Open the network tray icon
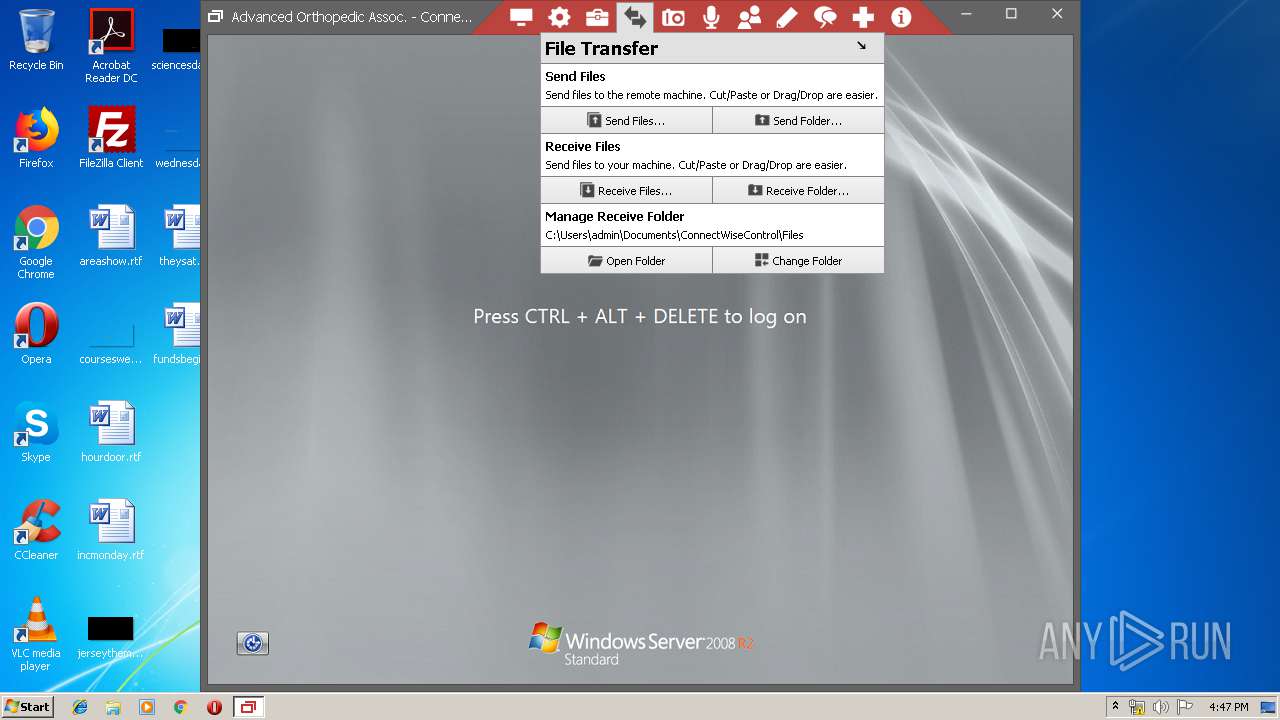The width and height of the screenshot is (1280, 720). click(1137, 707)
